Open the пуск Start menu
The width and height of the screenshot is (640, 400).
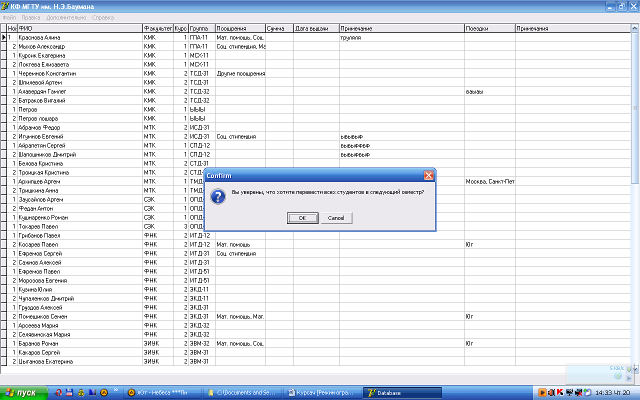(24, 393)
